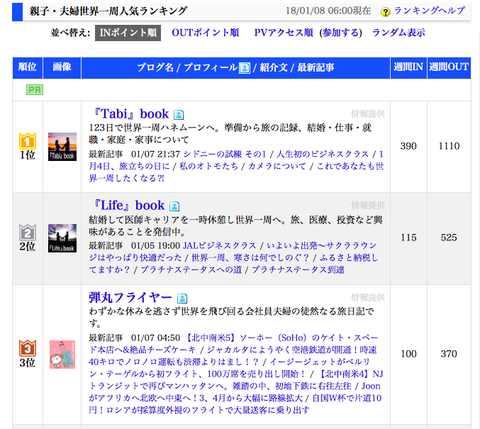Click the silver 2位 crown icon

[x=27, y=232]
